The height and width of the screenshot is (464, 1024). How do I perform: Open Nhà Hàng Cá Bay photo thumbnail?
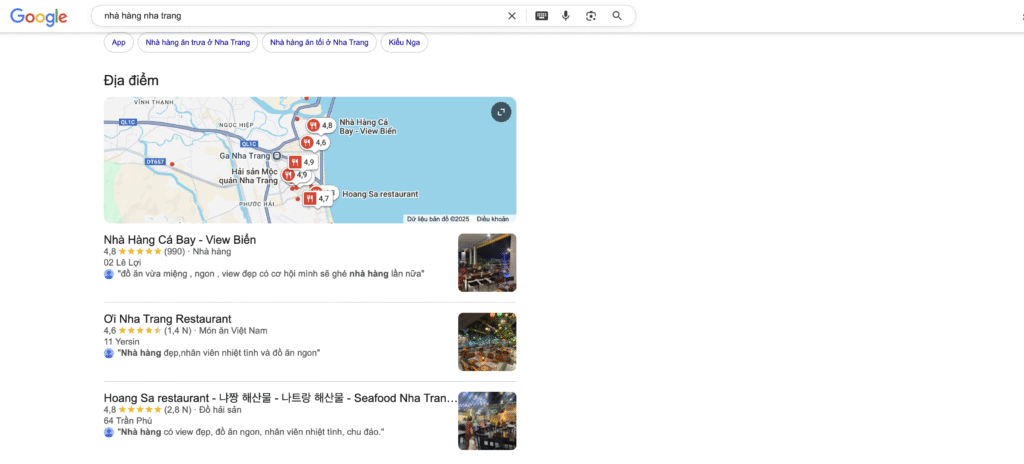point(487,262)
